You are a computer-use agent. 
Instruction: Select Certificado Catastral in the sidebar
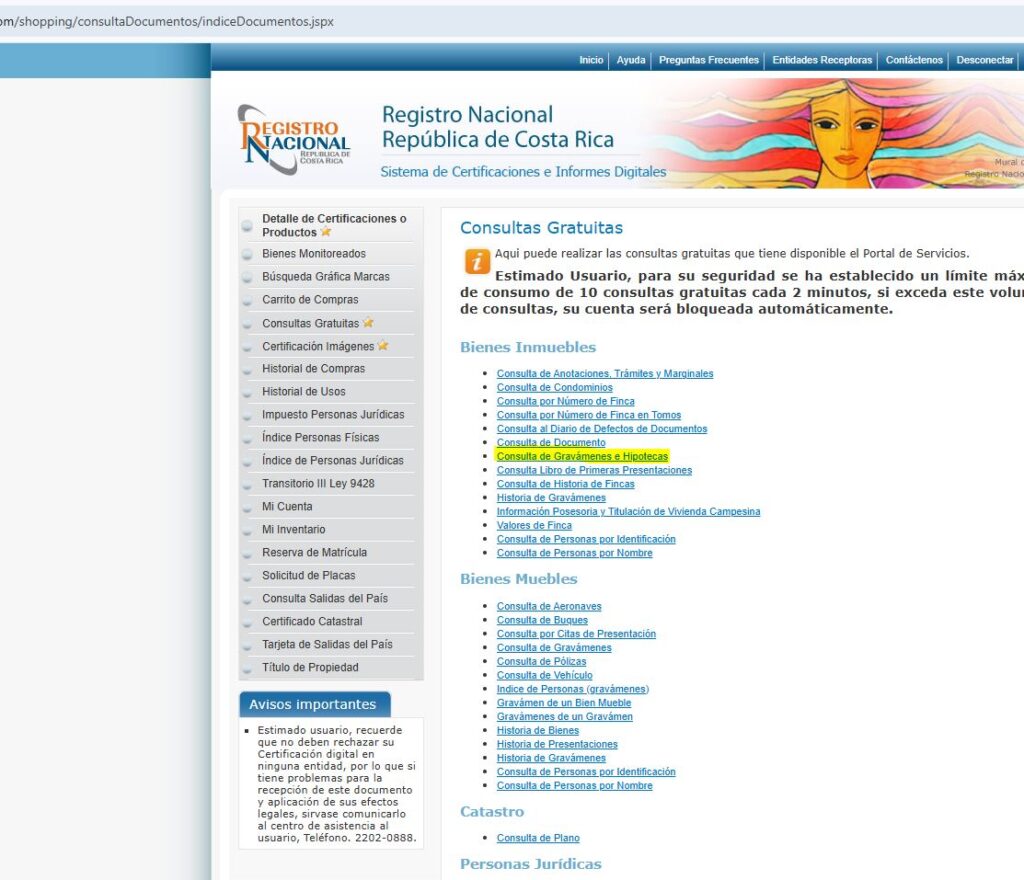click(312, 621)
